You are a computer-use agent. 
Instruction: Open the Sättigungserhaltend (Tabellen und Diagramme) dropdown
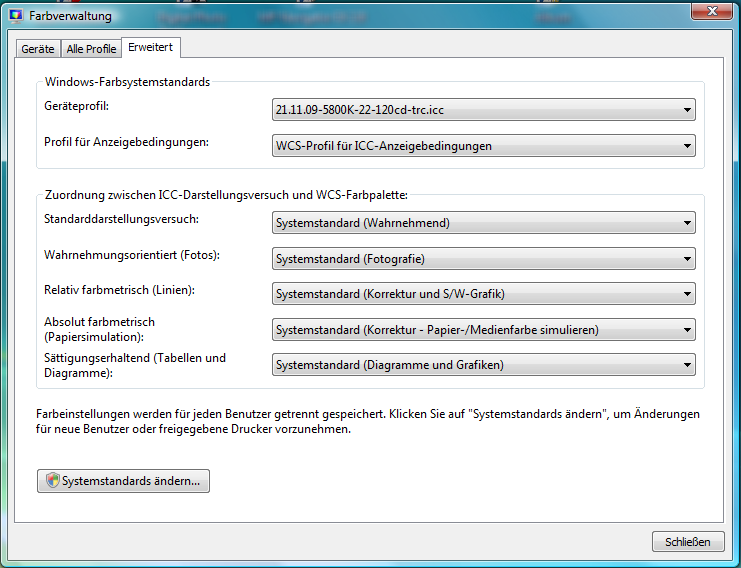click(x=484, y=365)
